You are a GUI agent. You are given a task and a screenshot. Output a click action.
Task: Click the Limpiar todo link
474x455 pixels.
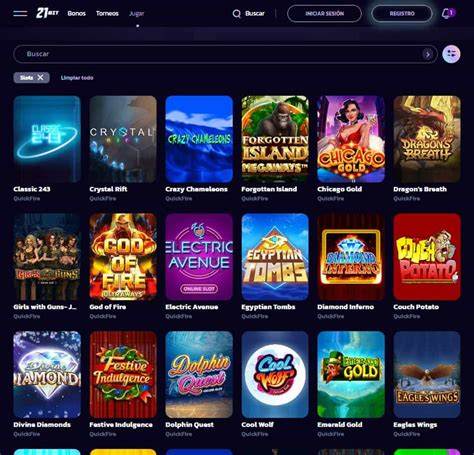click(77, 78)
